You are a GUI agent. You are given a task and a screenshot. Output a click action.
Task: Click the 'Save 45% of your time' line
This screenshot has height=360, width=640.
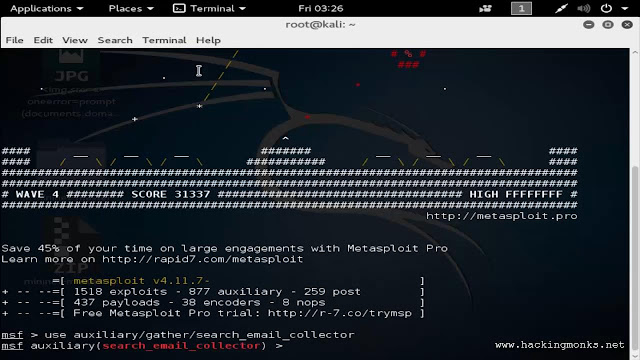pos(224,248)
